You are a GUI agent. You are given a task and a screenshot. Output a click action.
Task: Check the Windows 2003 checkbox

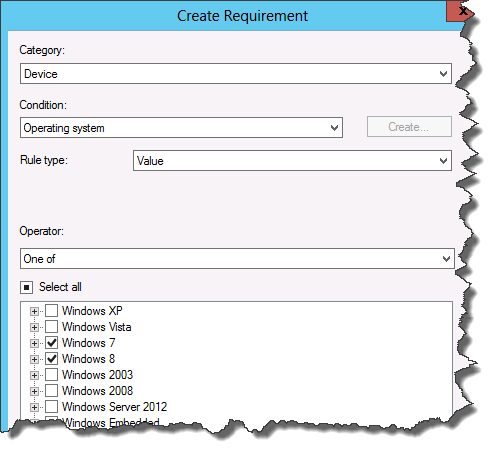[x=51, y=375]
